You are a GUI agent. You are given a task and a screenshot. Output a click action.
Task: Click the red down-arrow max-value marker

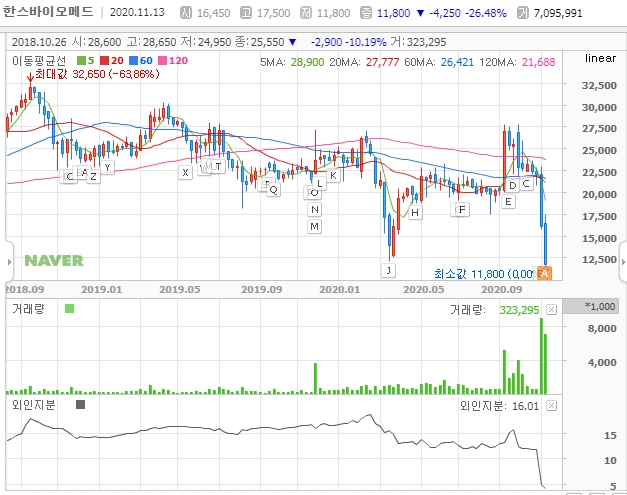pos(30,77)
